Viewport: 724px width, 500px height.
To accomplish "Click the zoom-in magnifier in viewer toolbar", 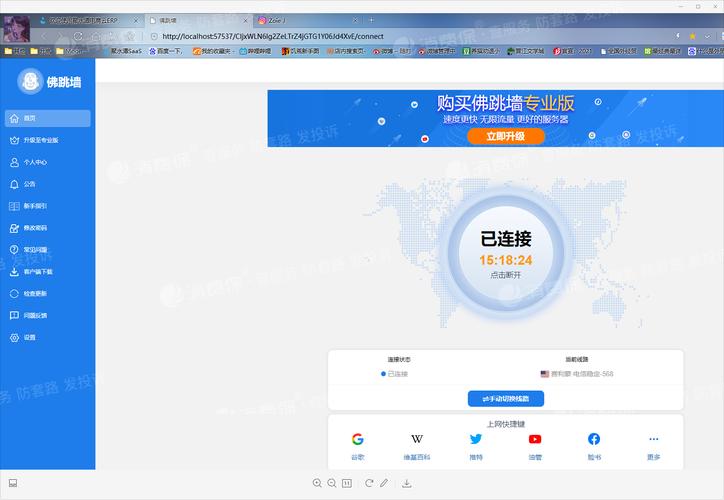I will click(x=317, y=483).
